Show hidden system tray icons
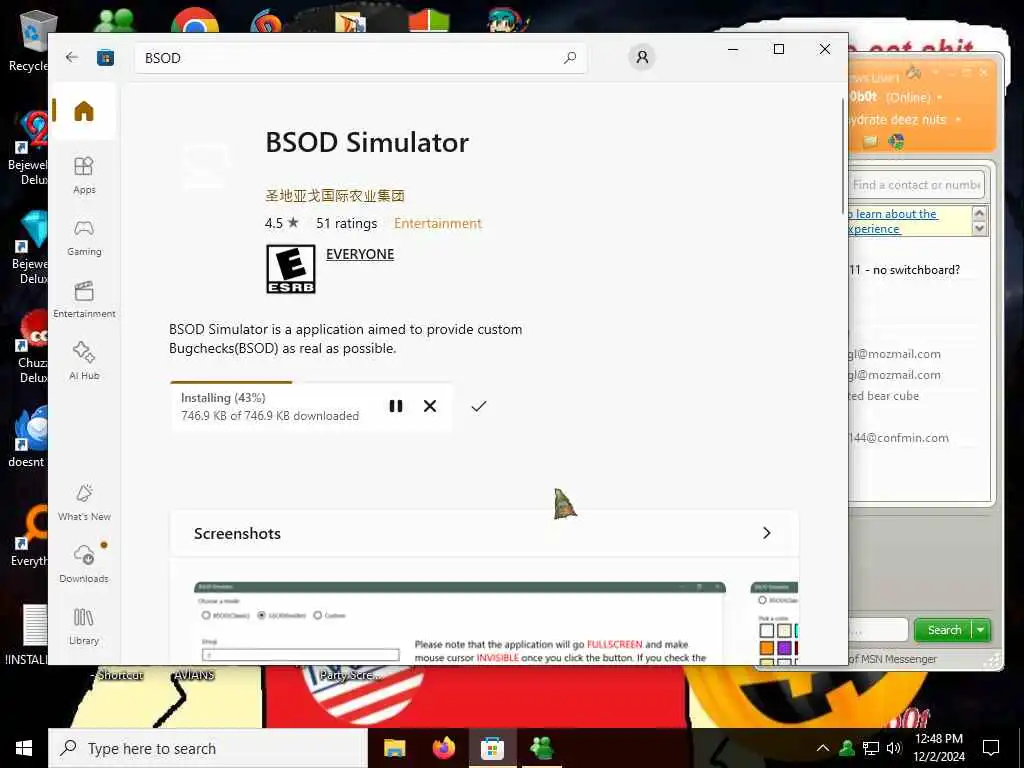The width and height of the screenshot is (1024, 768). (x=823, y=748)
